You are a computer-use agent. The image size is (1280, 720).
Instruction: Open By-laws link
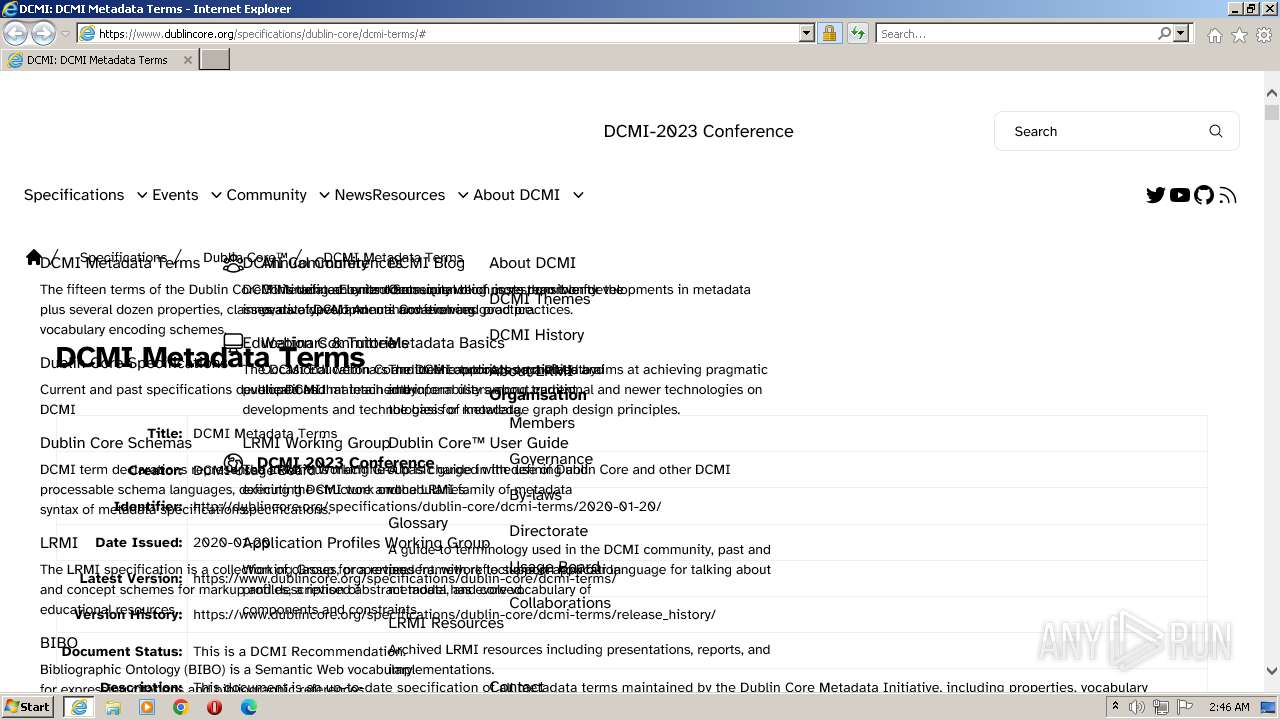[535, 495]
